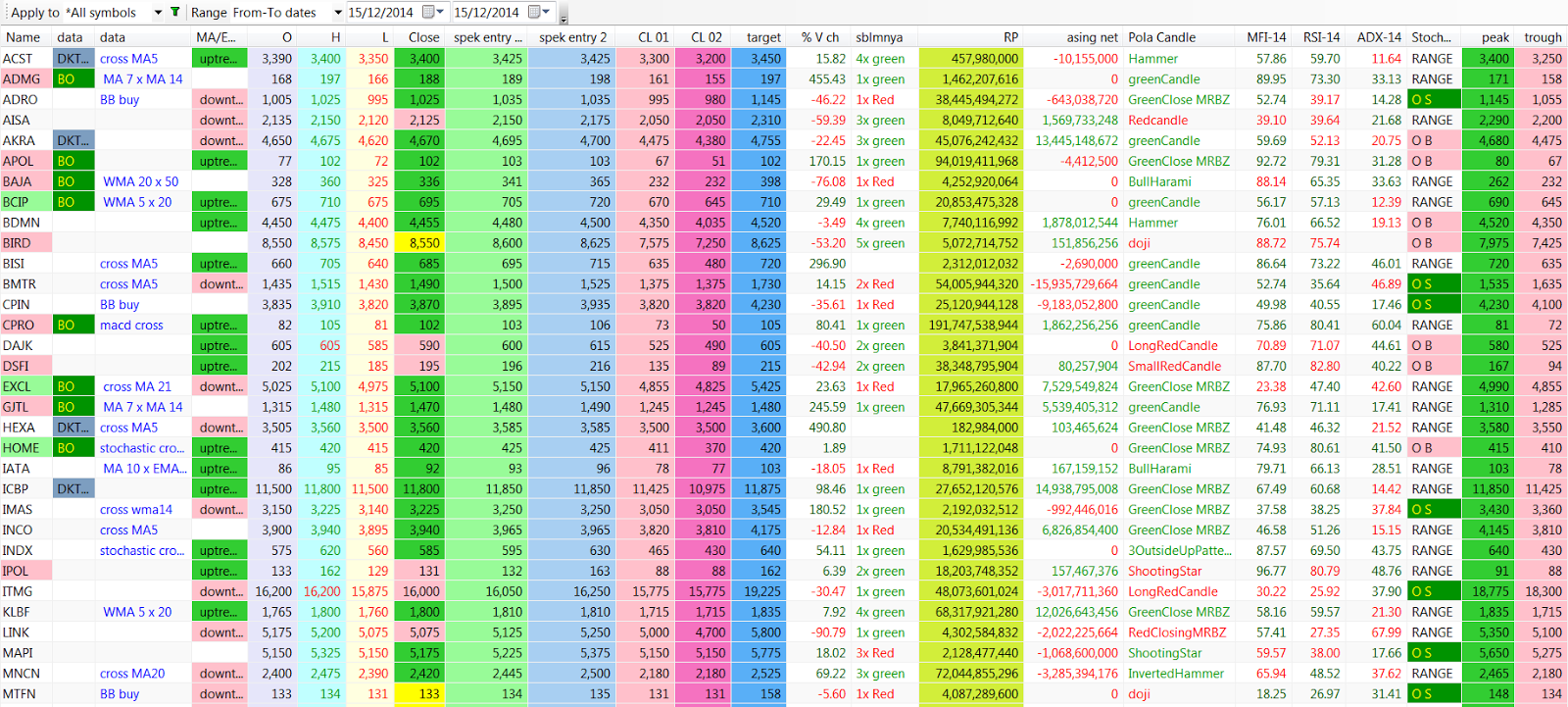Sort by the MFI-14 column header
This screenshot has height=707, width=1568.
pos(1264,37)
